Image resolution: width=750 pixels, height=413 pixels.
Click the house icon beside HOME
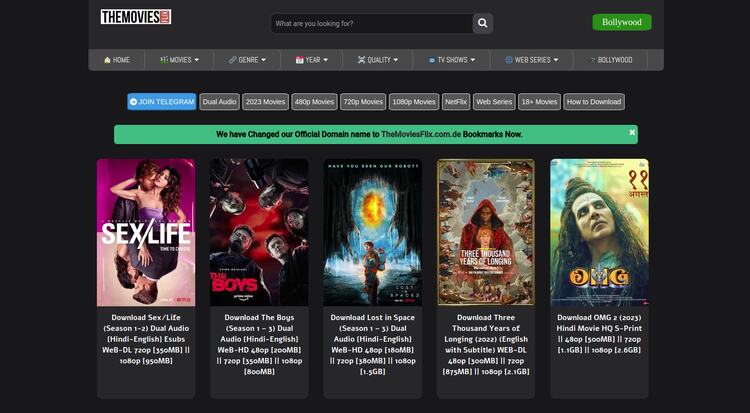pyautogui.click(x=107, y=60)
